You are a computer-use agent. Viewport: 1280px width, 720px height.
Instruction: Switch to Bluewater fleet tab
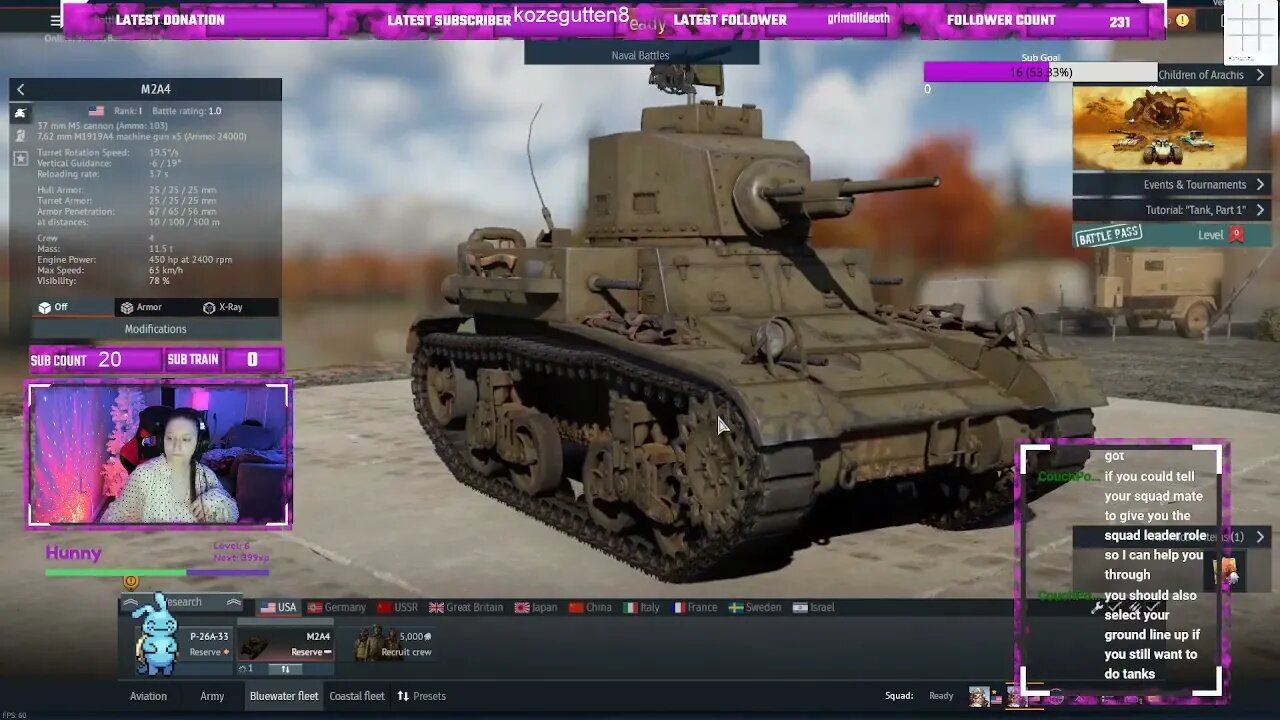coord(284,696)
